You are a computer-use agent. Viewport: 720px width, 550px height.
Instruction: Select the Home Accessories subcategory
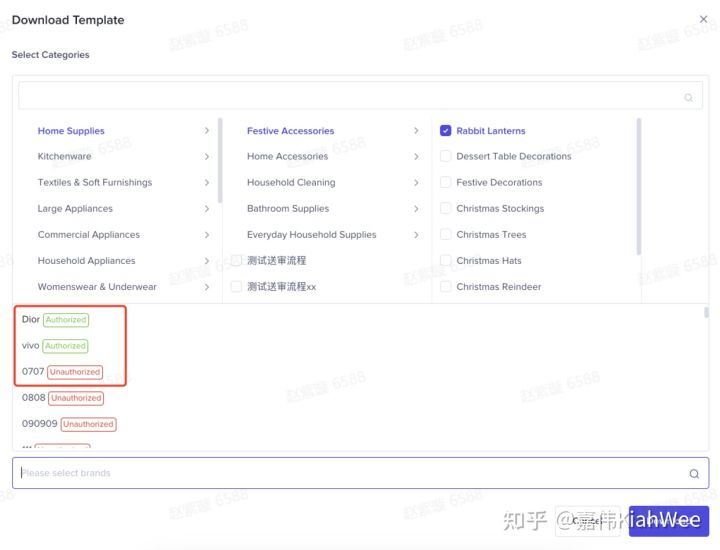pos(287,156)
